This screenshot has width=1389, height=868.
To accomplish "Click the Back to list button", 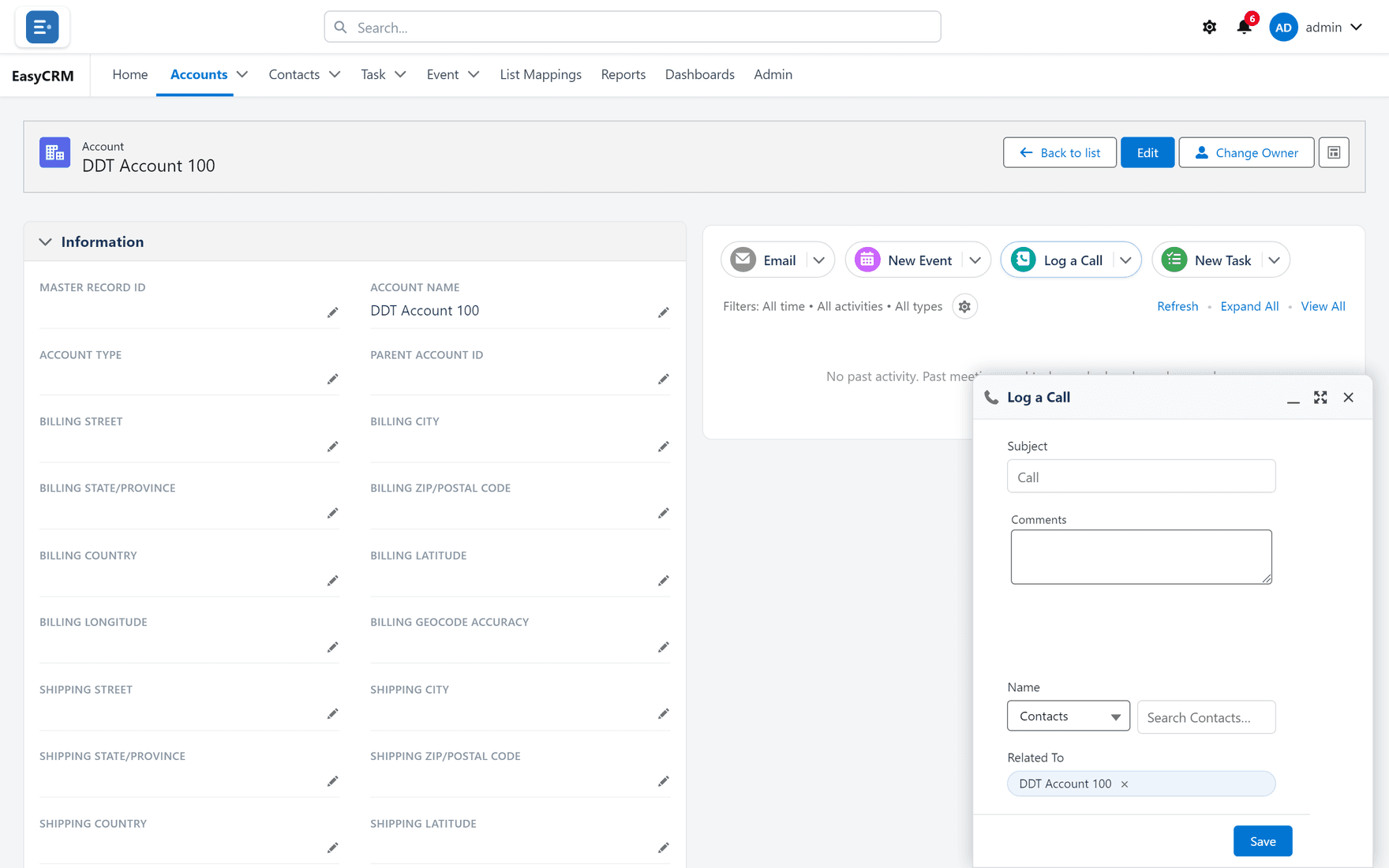I will [1060, 152].
